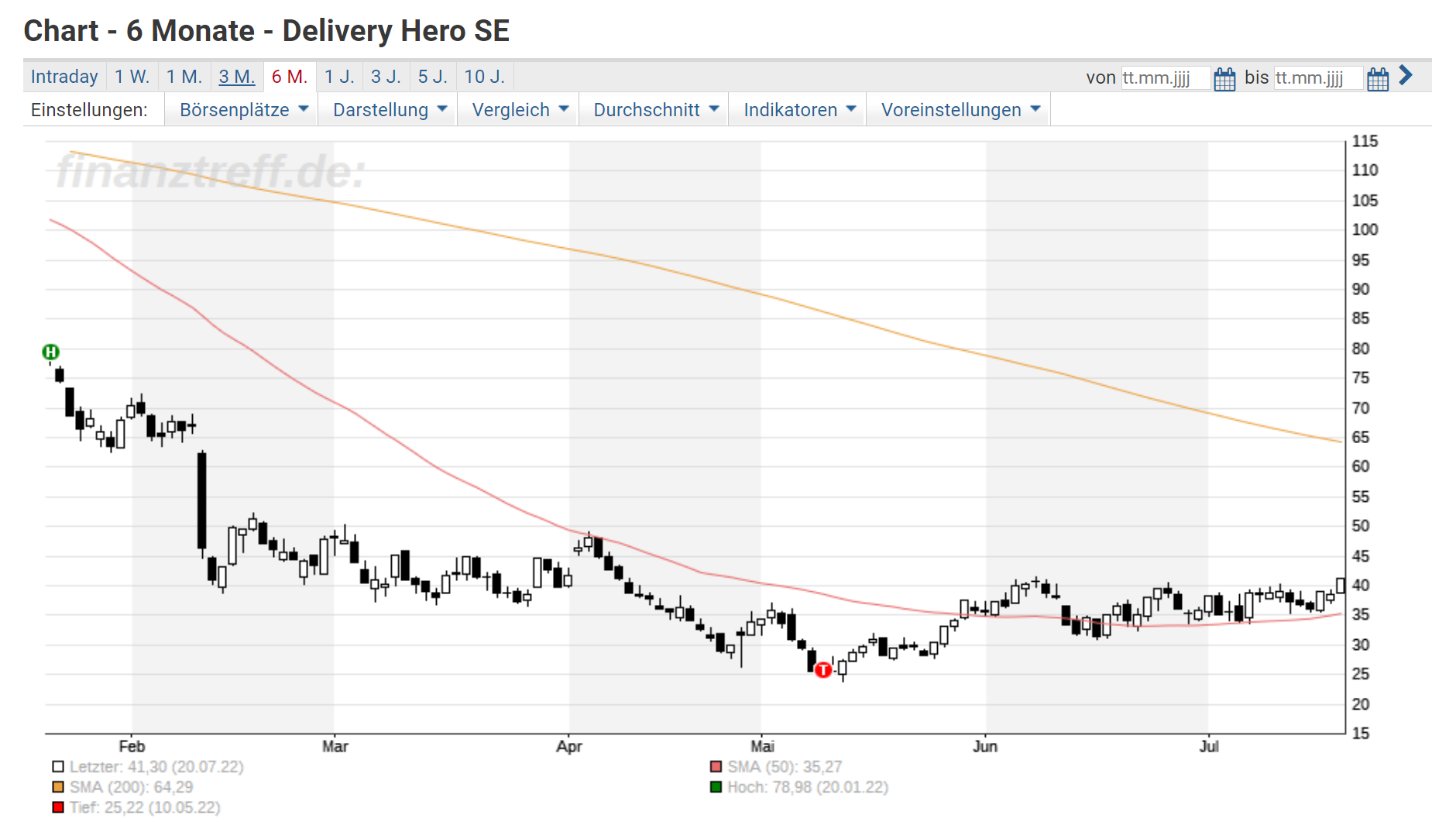
Task: Expand the Börsenplätze dropdown
Action: pyautogui.click(x=243, y=110)
